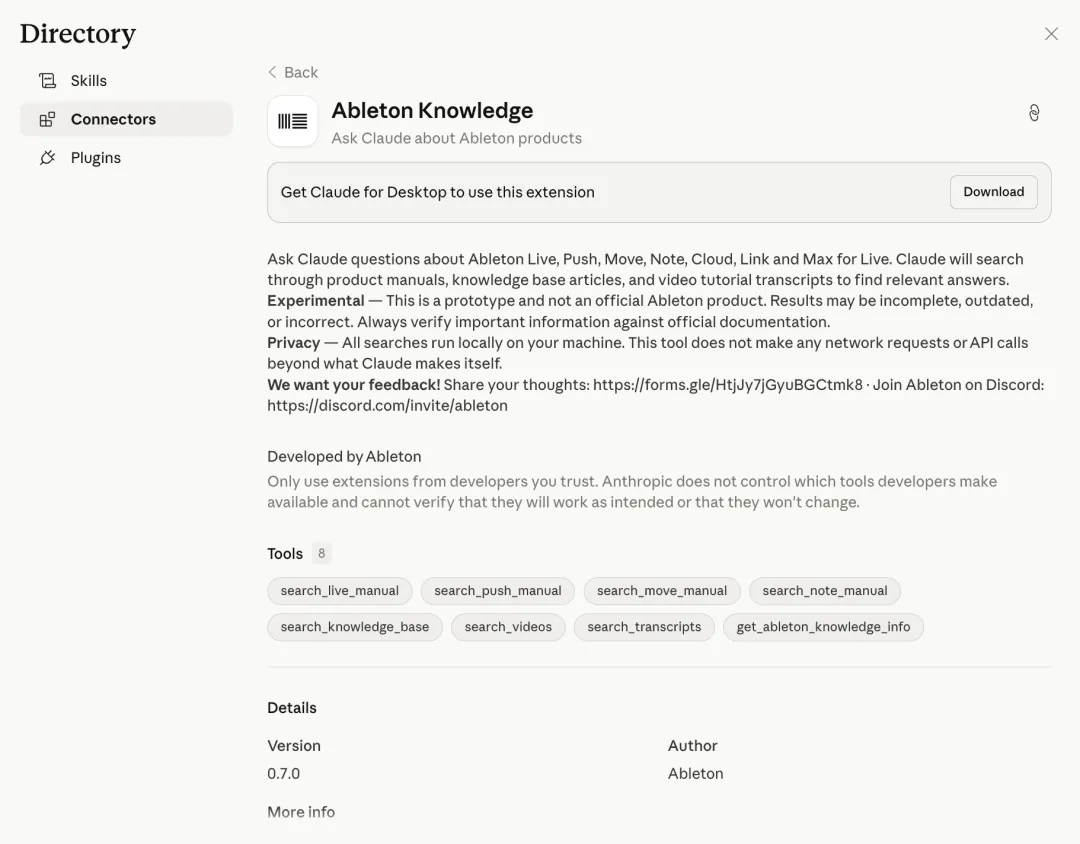Screen dimensions: 1080x844
Task: Click the Ableton Knowledge logo icon
Action: [293, 122]
